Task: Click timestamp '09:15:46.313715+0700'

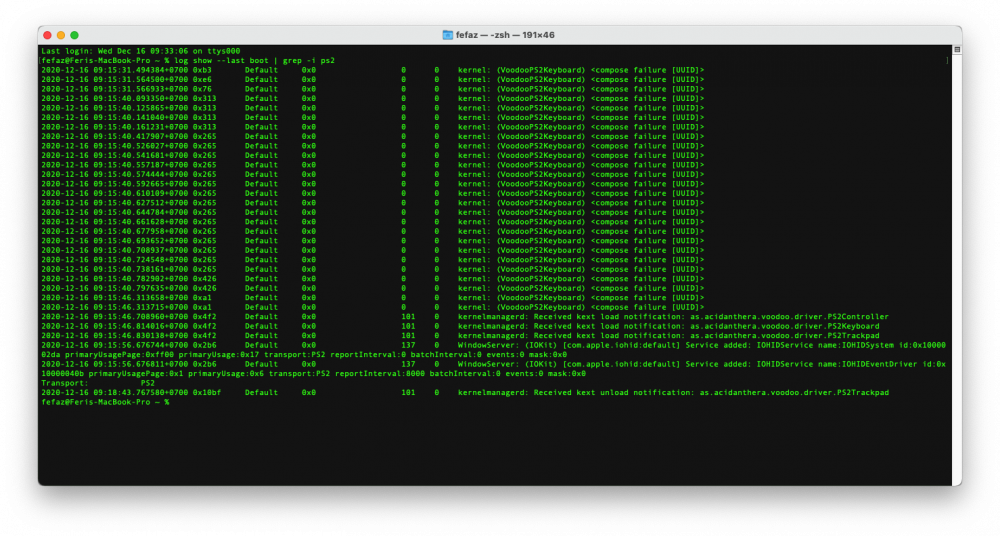Action: tap(141, 307)
